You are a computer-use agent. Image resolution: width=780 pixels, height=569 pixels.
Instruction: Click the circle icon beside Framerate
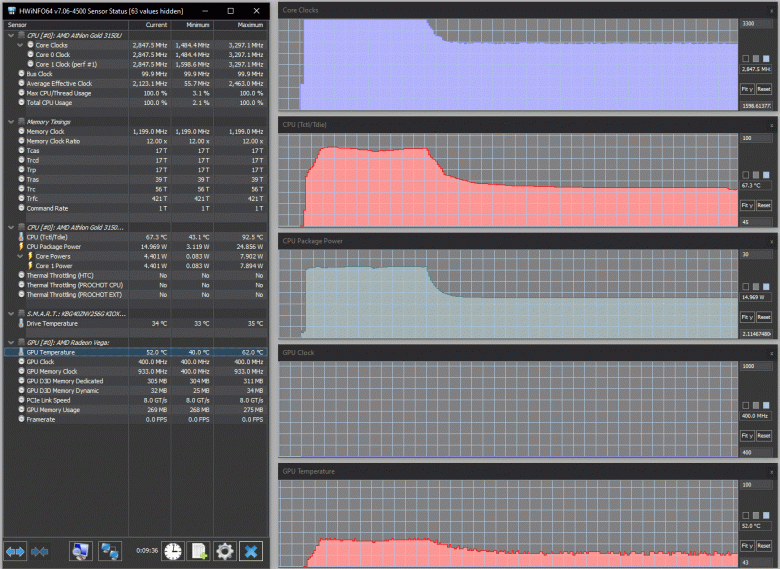tap(21, 419)
